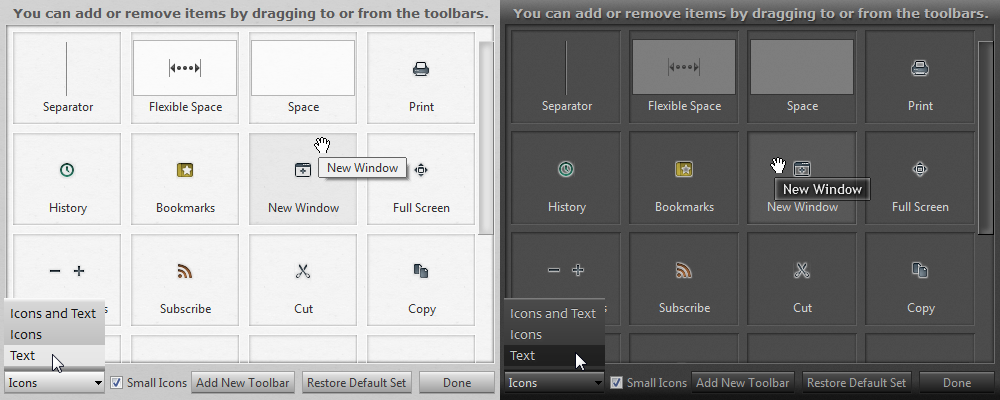Click the Full Screen icon in light panel
The image size is (1000, 400).
pyautogui.click(x=421, y=170)
